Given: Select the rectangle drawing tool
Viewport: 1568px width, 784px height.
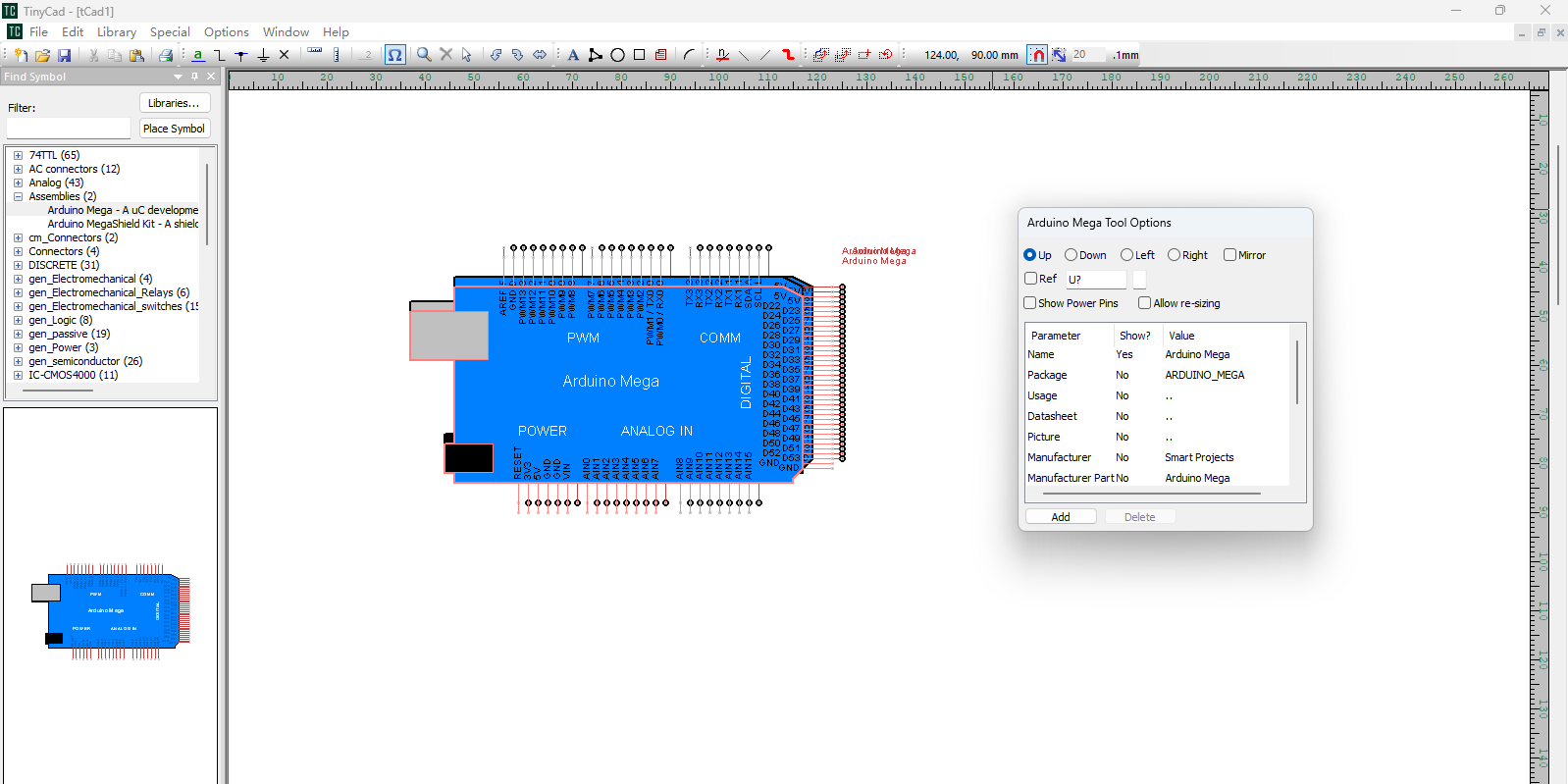Looking at the screenshot, I should pos(640,55).
